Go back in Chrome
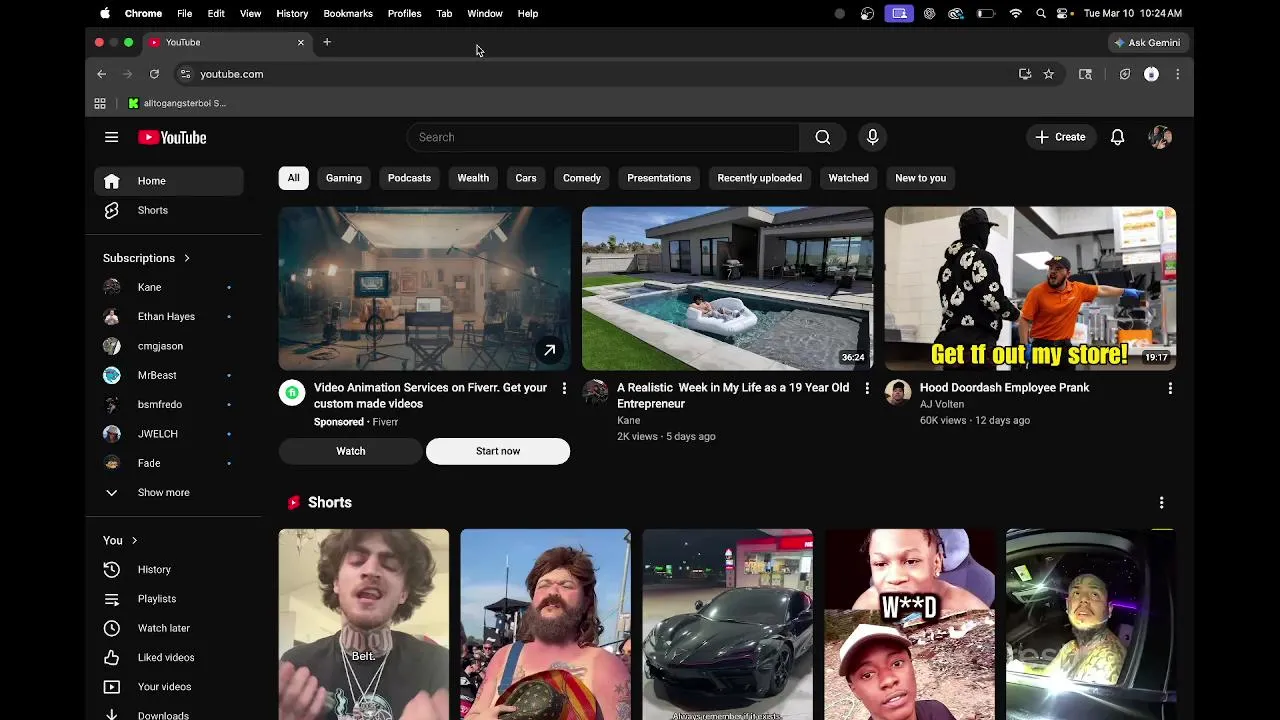Viewport: 1280px width, 720px height. [101, 74]
